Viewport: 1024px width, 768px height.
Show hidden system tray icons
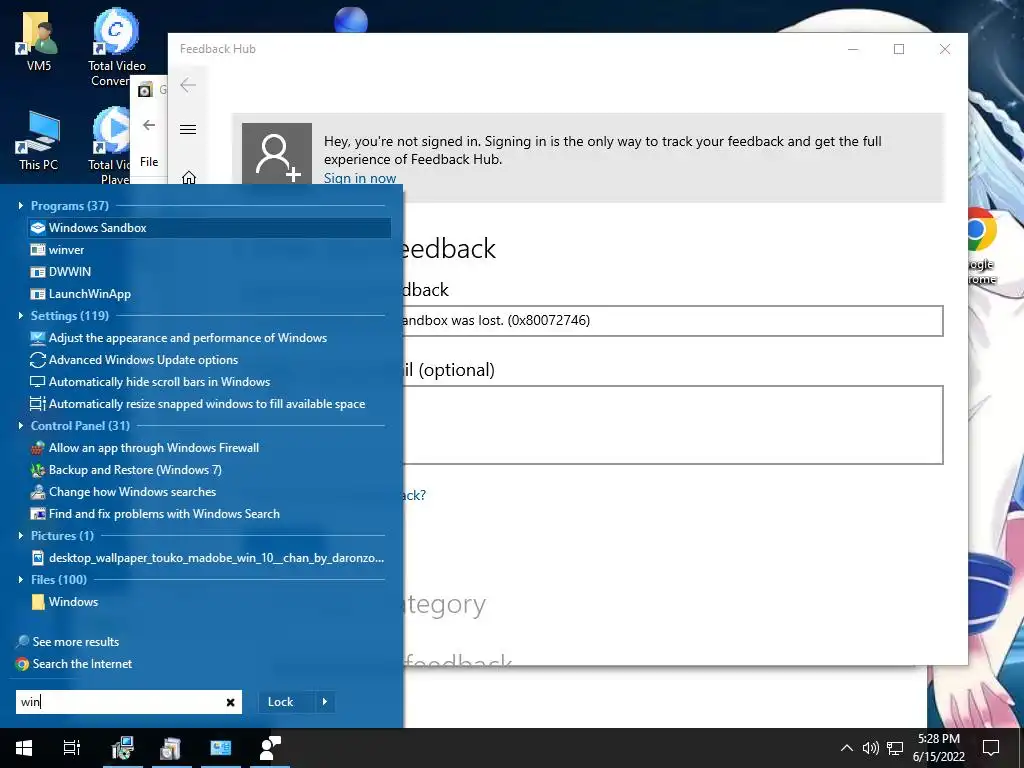click(846, 748)
